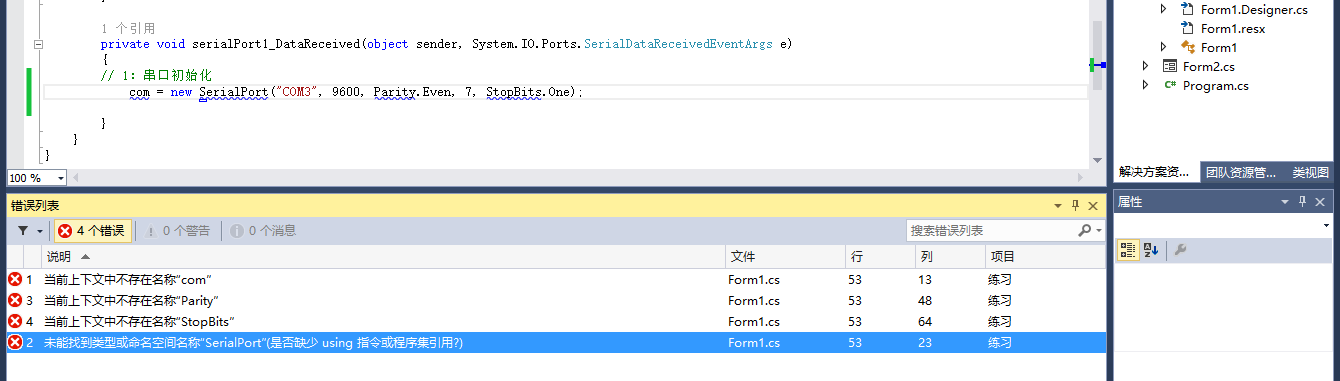Switch to the 类视图 tab
This screenshot has width=1340, height=381.
(x=1310, y=172)
